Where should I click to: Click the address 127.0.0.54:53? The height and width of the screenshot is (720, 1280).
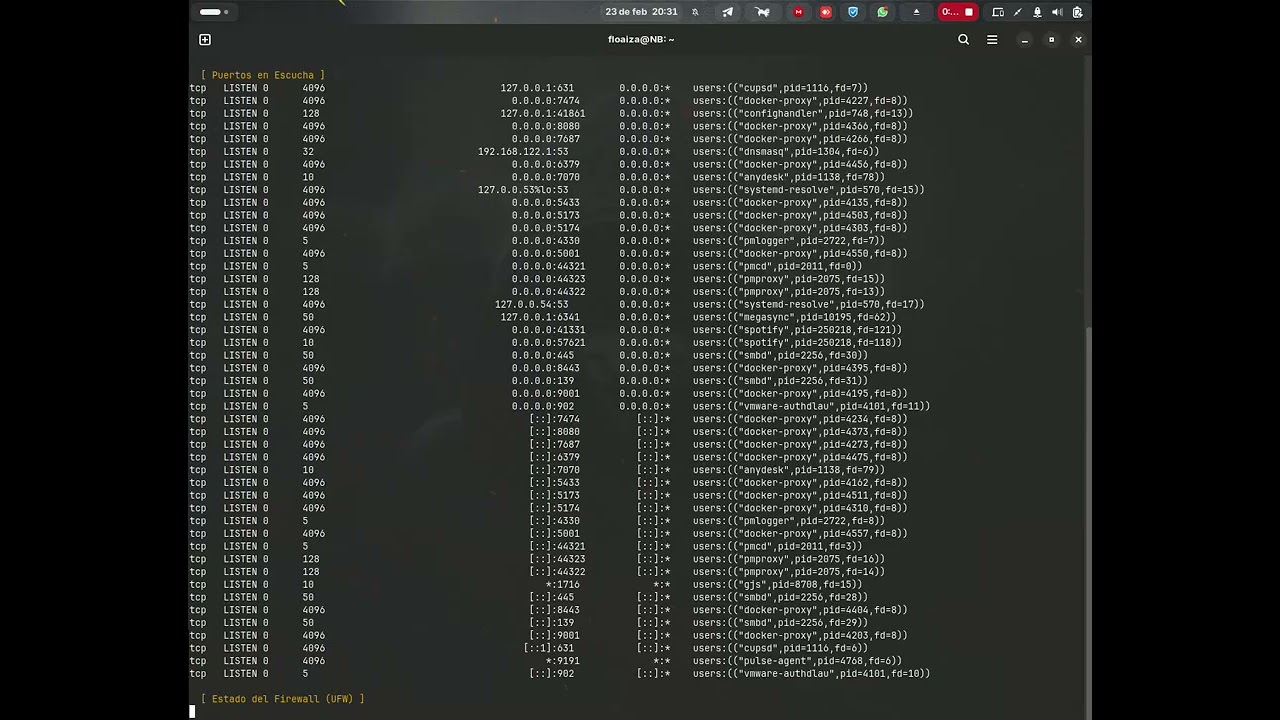532,305
